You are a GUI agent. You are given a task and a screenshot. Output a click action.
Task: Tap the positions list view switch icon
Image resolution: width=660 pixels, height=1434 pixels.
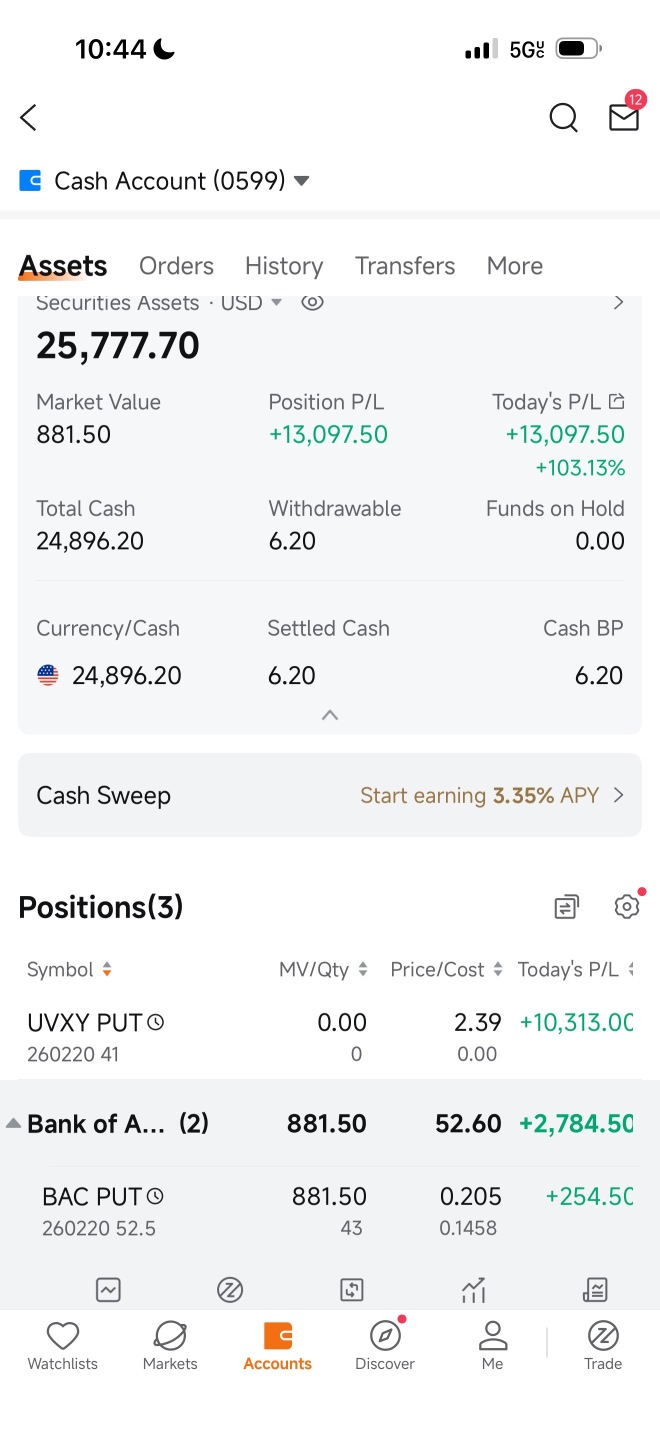tap(566, 907)
